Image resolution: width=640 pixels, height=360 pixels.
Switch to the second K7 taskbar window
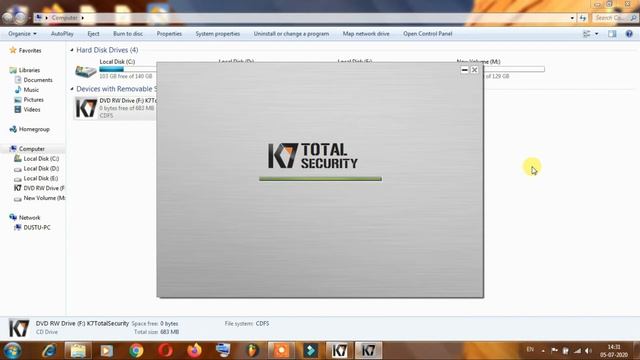point(369,351)
